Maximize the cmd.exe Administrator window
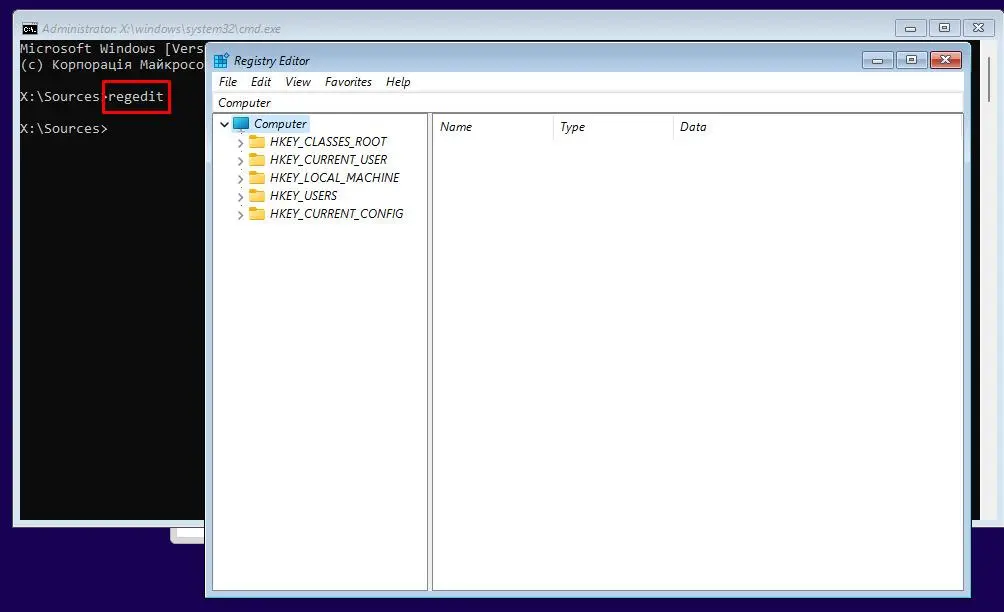Viewport: 1004px width, 612px height. 944,28
